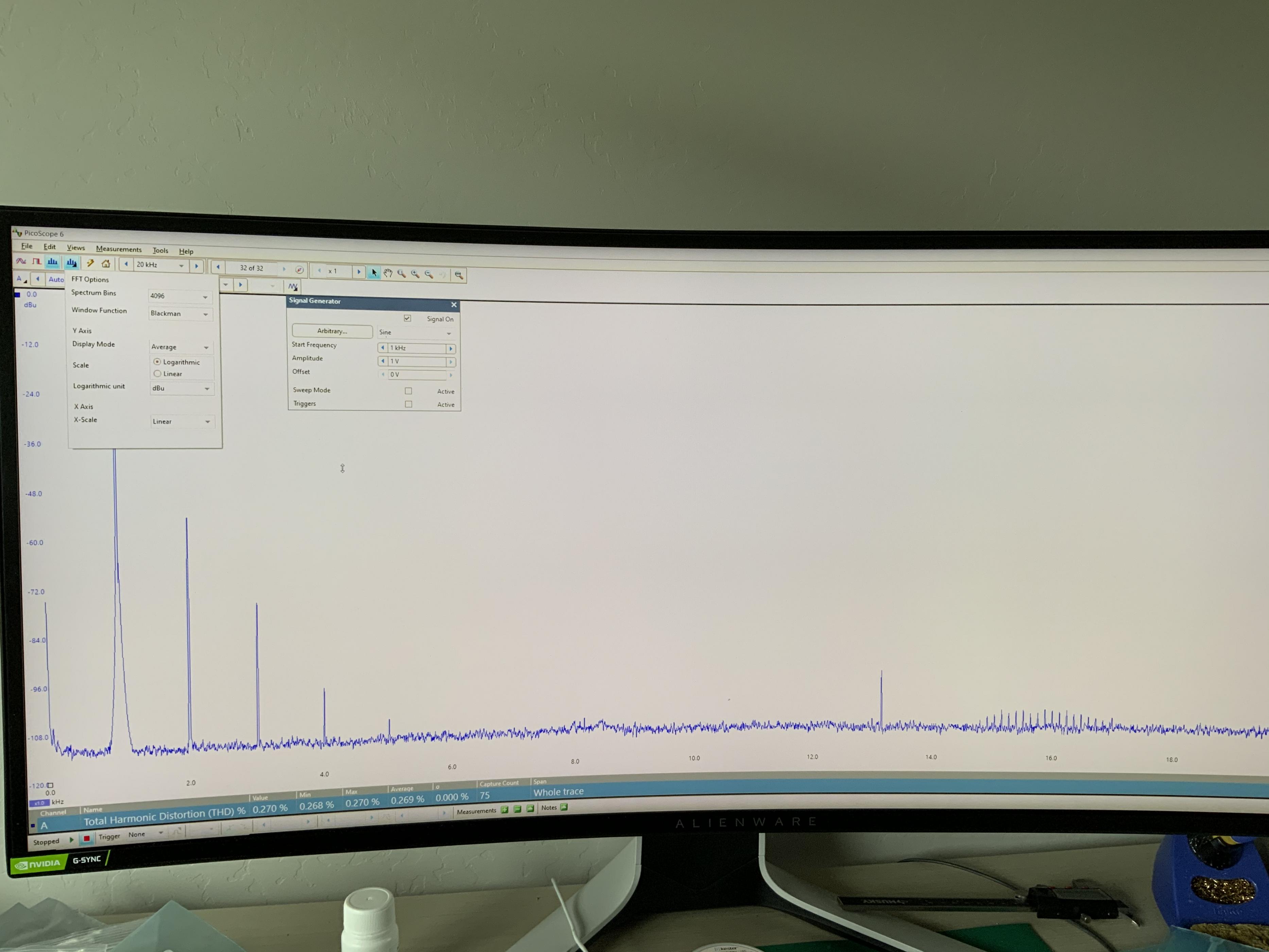Select the hand pan tool
The height and width of the screenshot is (952, 1269).
[388, 273]
